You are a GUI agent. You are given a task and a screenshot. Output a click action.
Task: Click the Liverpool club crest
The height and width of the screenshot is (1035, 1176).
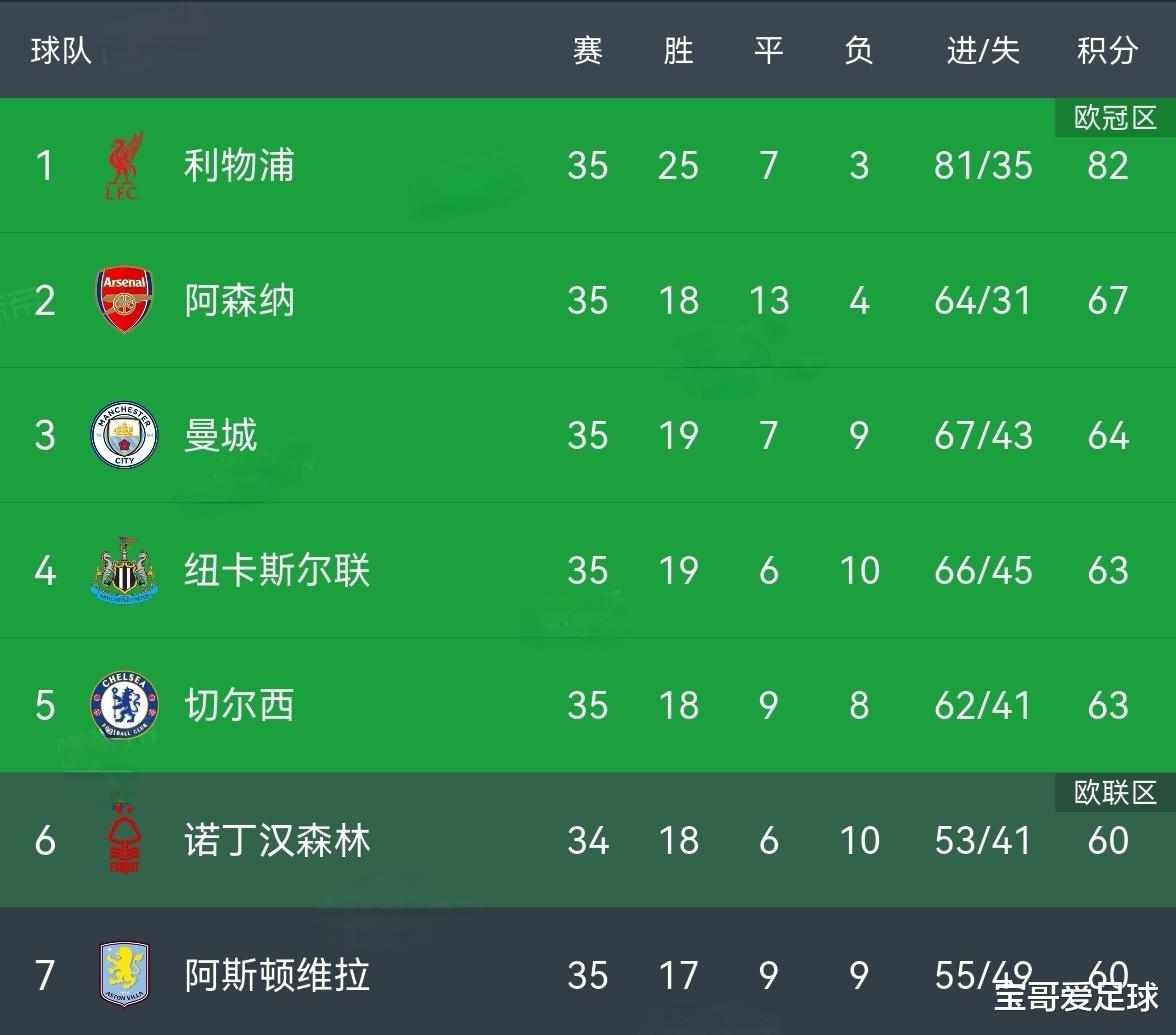[124, 166]
